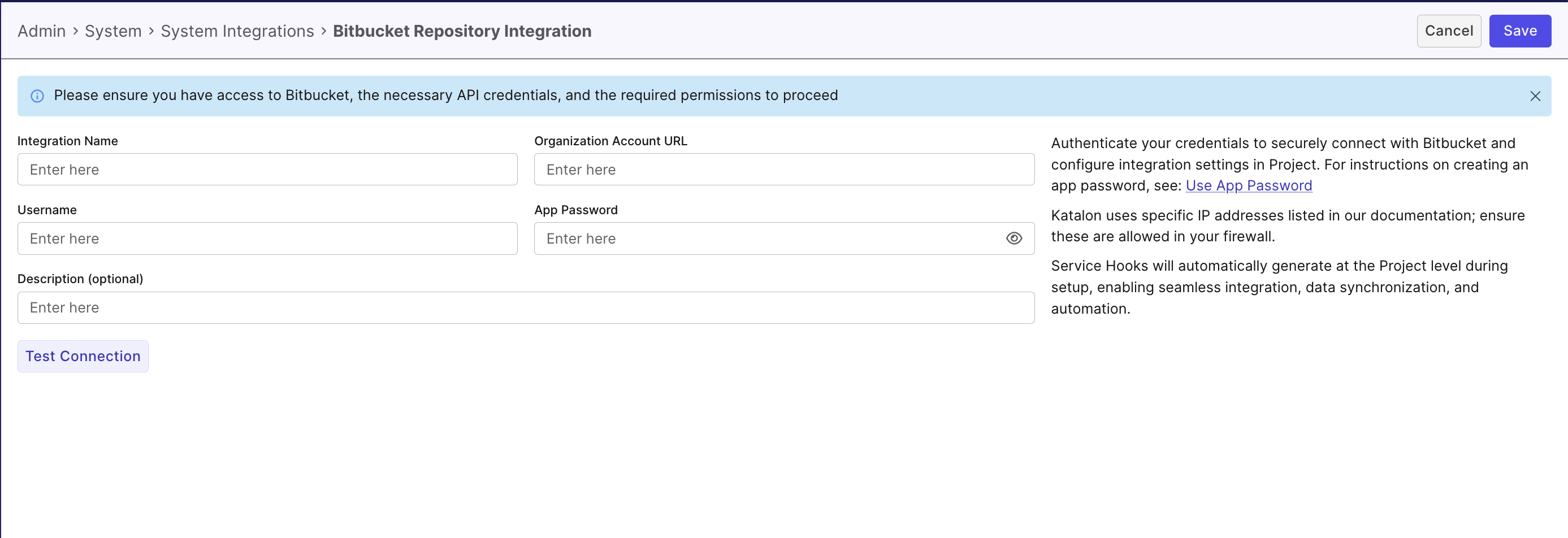Click the info icon in the banner
Viewport: 1568px width, 538px height.
click(x=37, y=96)
